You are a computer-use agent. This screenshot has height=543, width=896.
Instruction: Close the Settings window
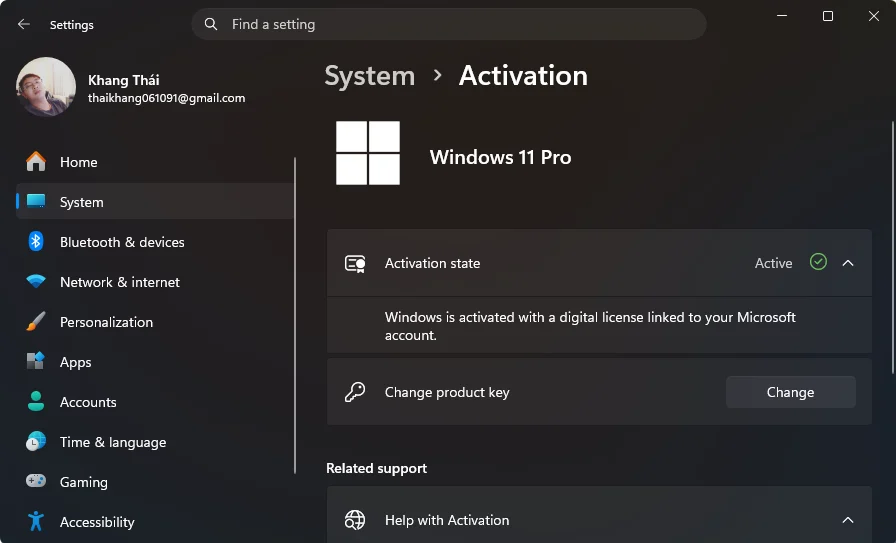pos(874,16)
